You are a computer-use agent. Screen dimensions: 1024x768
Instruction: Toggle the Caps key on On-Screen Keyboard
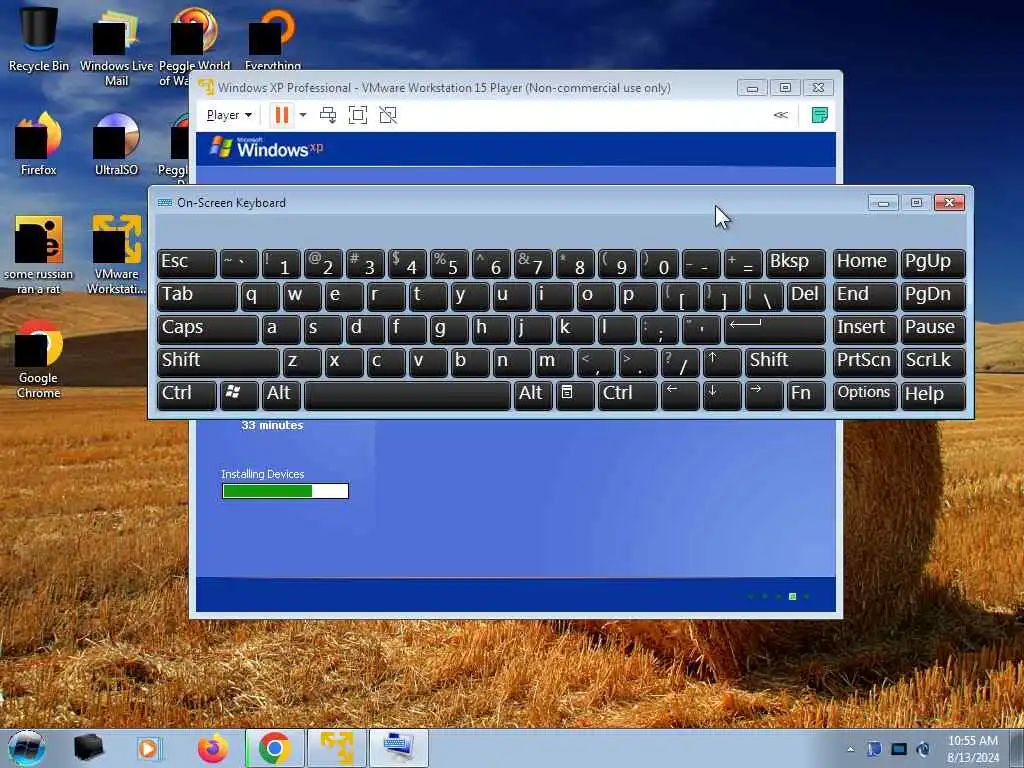click(x=208, y=329)
